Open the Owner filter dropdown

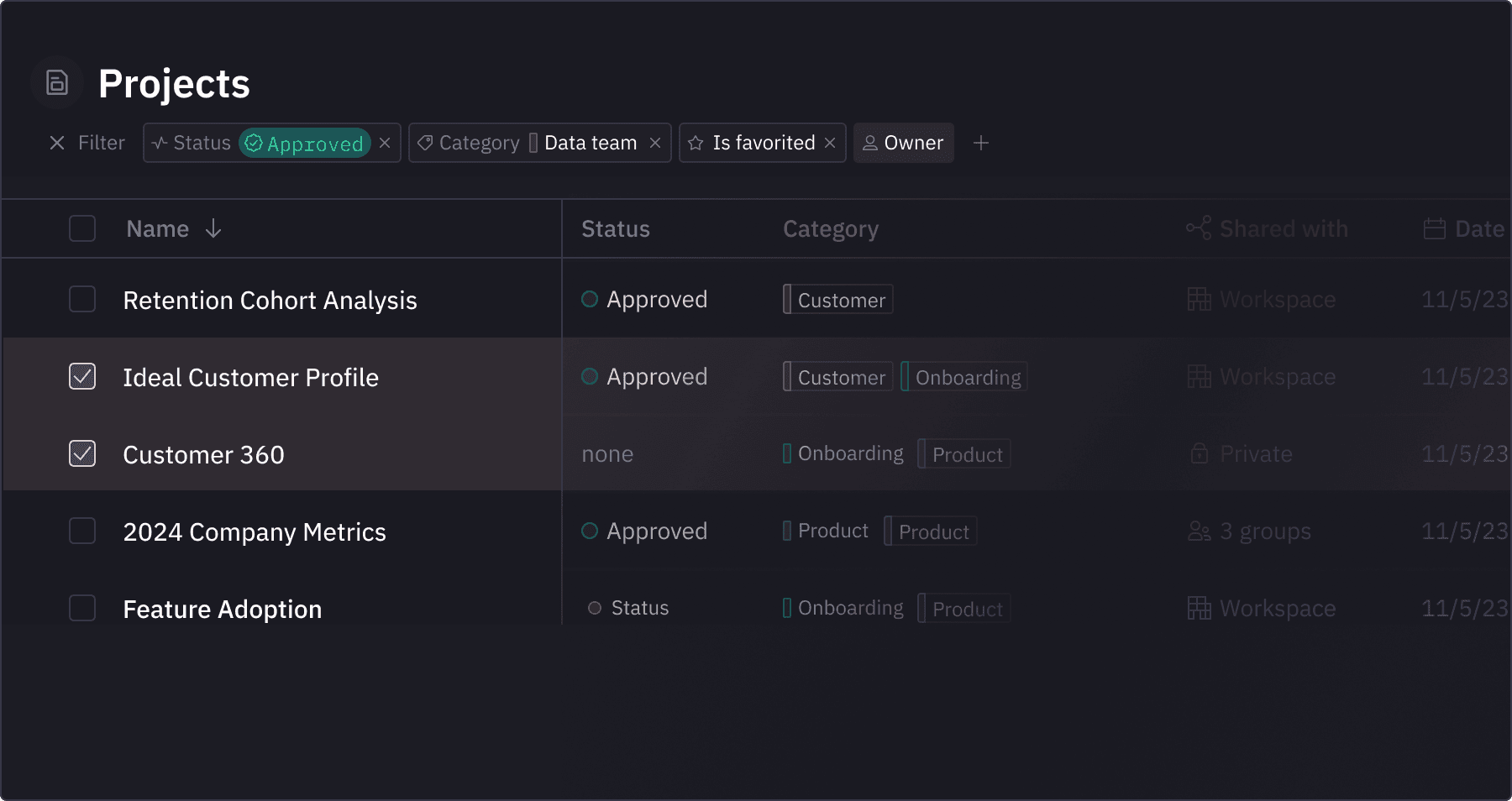point(903,144)
